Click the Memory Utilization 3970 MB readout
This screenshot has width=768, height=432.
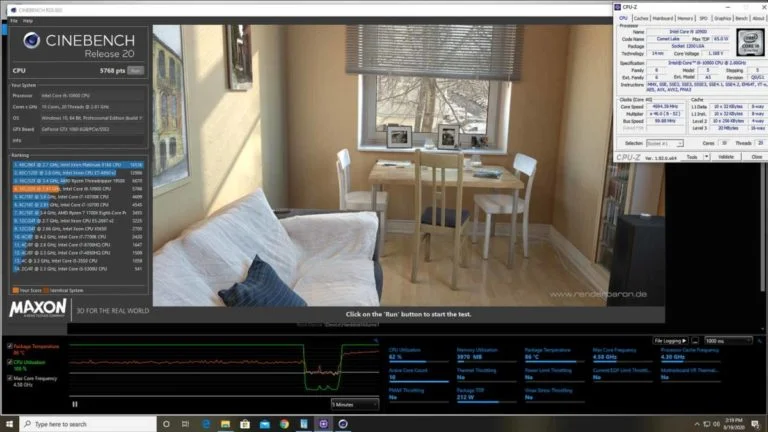486,354
